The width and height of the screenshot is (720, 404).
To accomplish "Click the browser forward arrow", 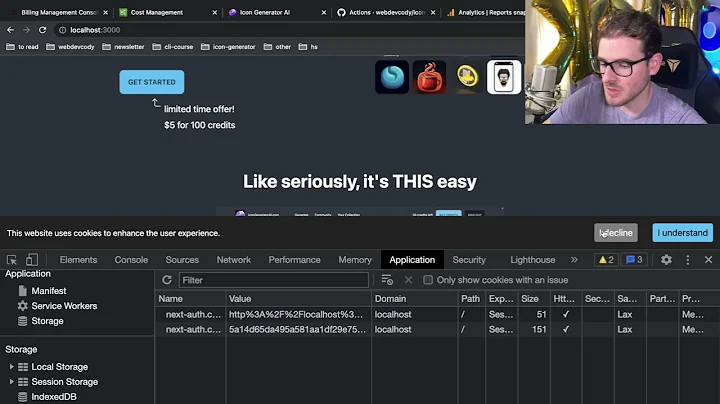I will pyautogui.click(x=26, y=30).
